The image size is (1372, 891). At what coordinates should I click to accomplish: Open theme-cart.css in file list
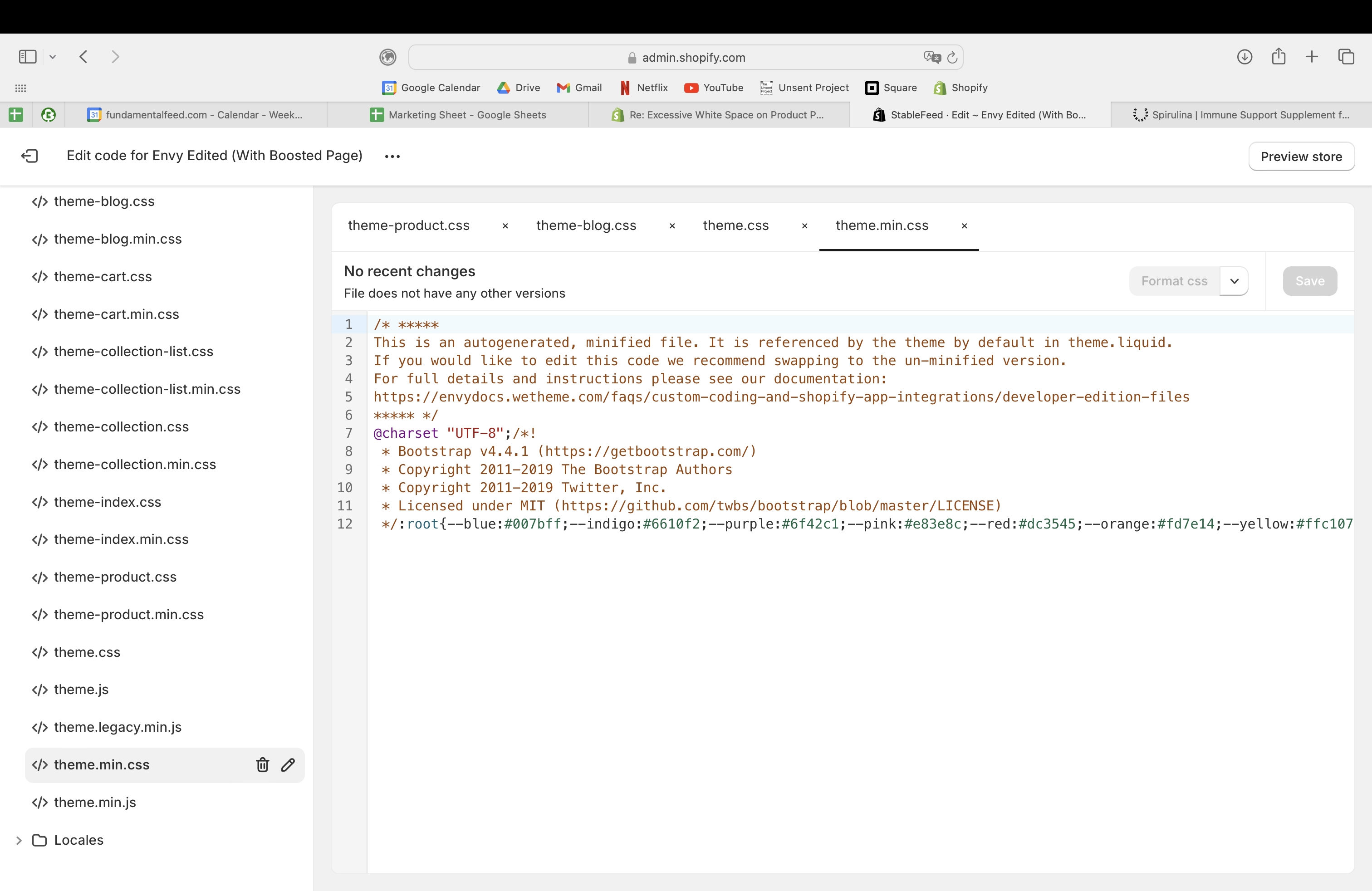click(x=103, y=277)
